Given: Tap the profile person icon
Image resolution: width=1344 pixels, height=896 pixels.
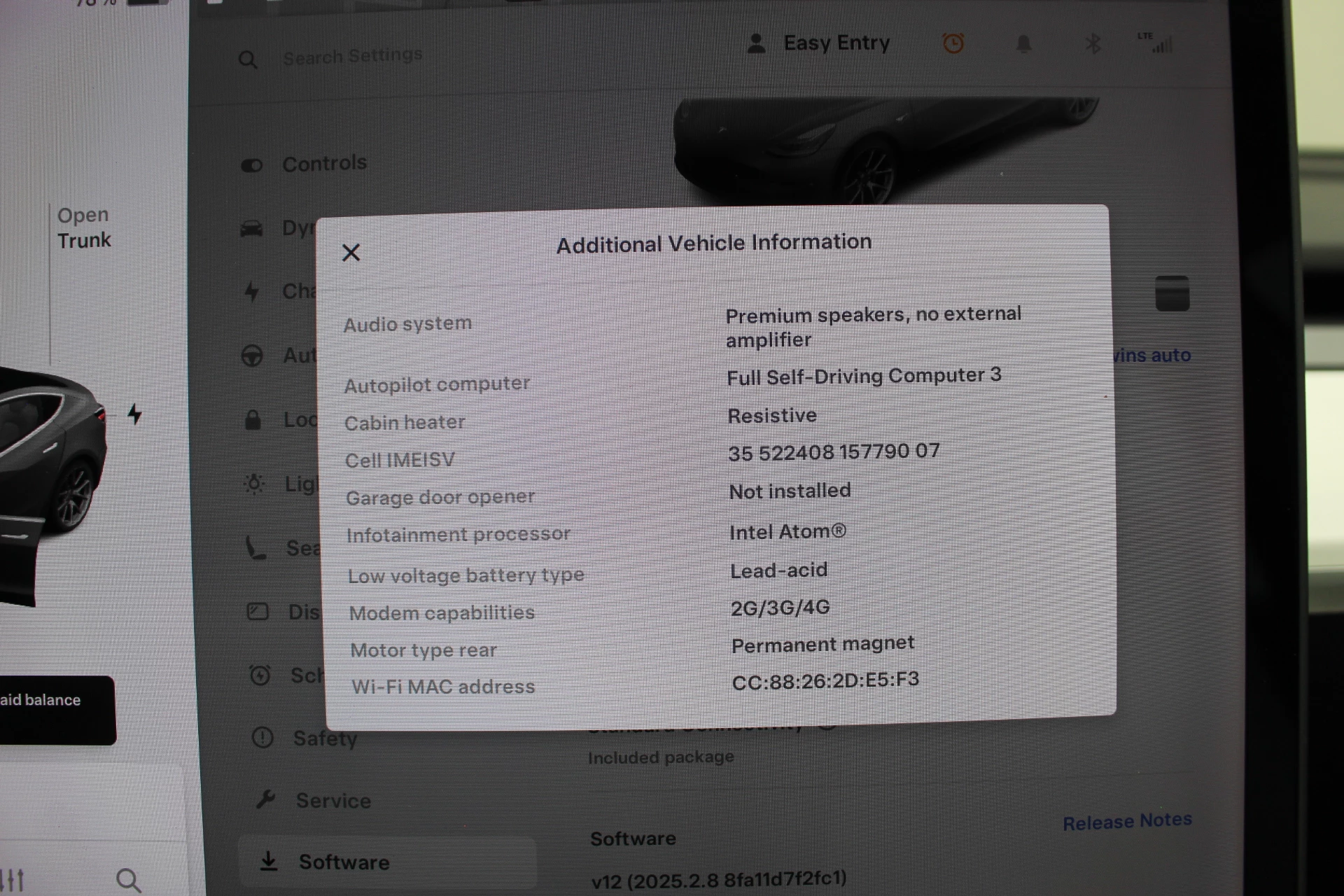Looking at the screenshot, I should point(755,43).
